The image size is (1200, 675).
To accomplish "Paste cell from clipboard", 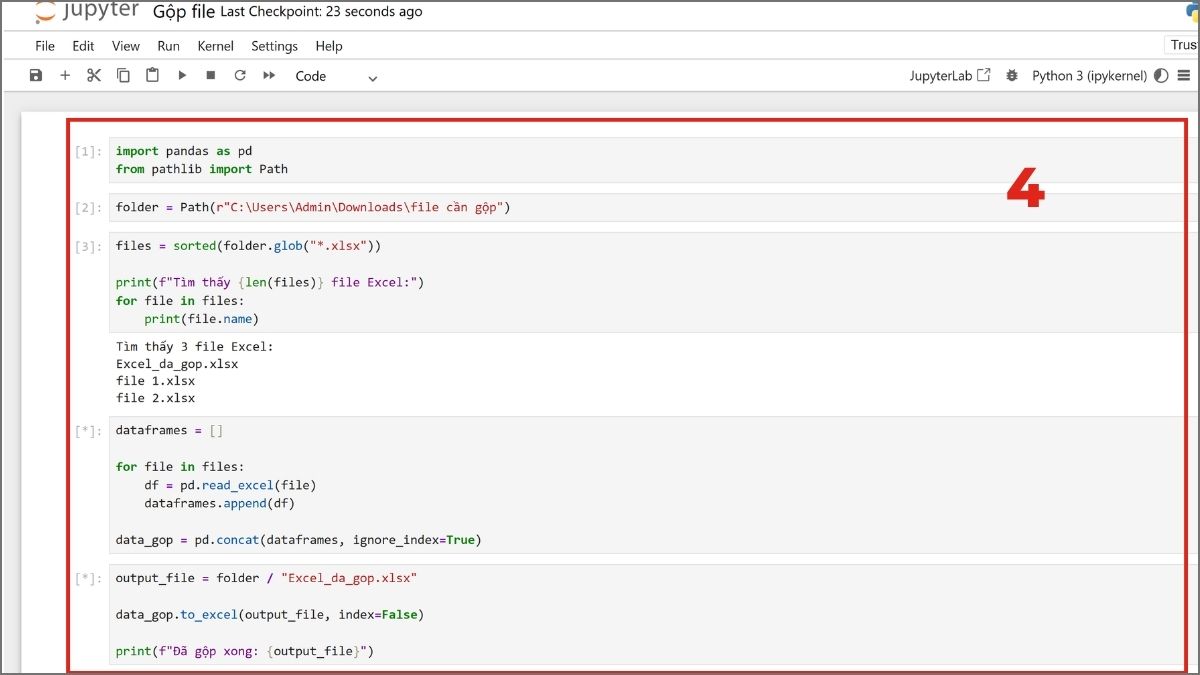I will (x=152, y=75).
